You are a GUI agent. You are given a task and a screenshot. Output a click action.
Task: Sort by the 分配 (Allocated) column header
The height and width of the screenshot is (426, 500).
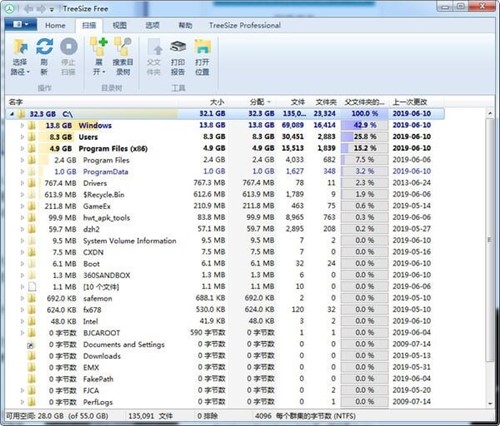coord(257,102)
